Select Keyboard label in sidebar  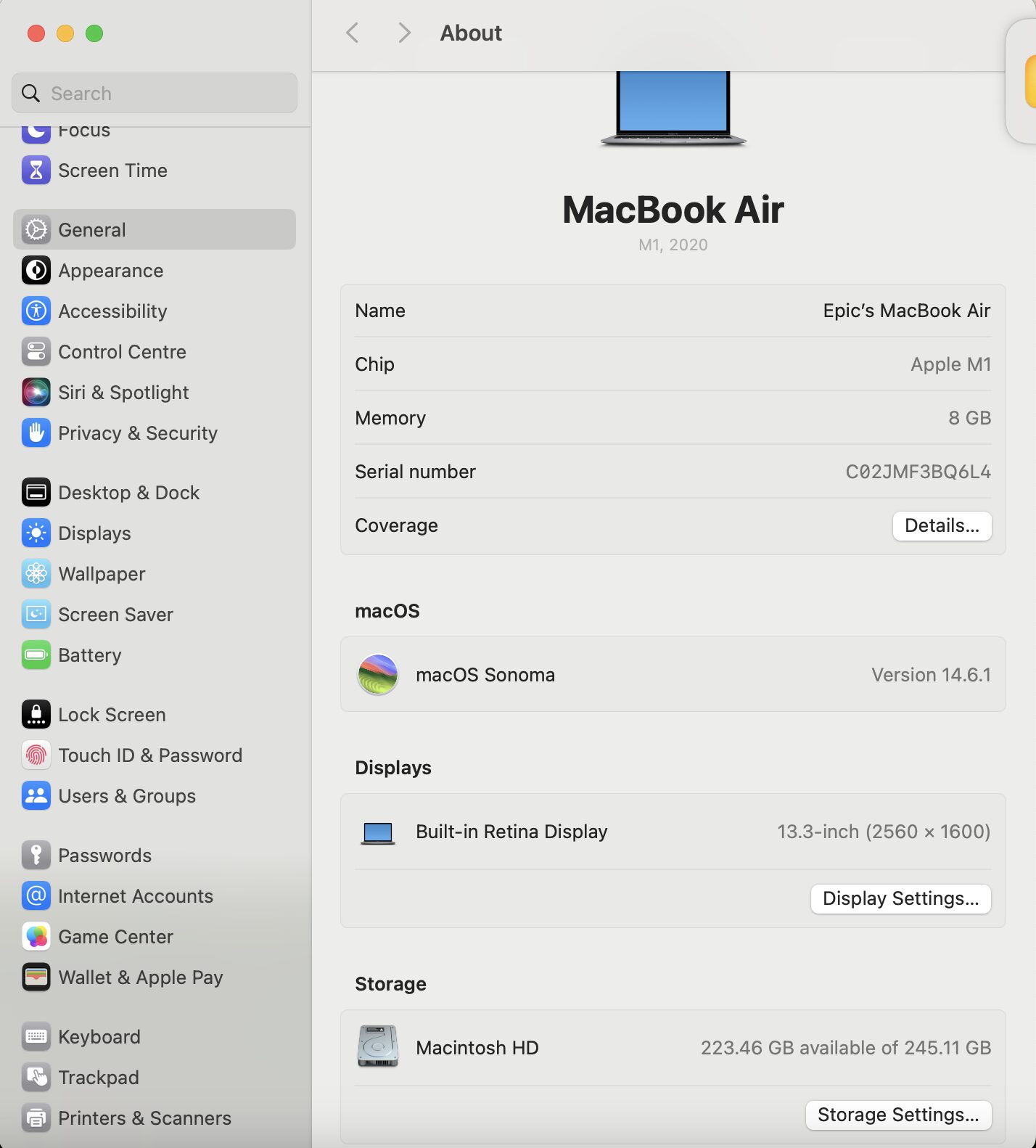coord(99,1037)
